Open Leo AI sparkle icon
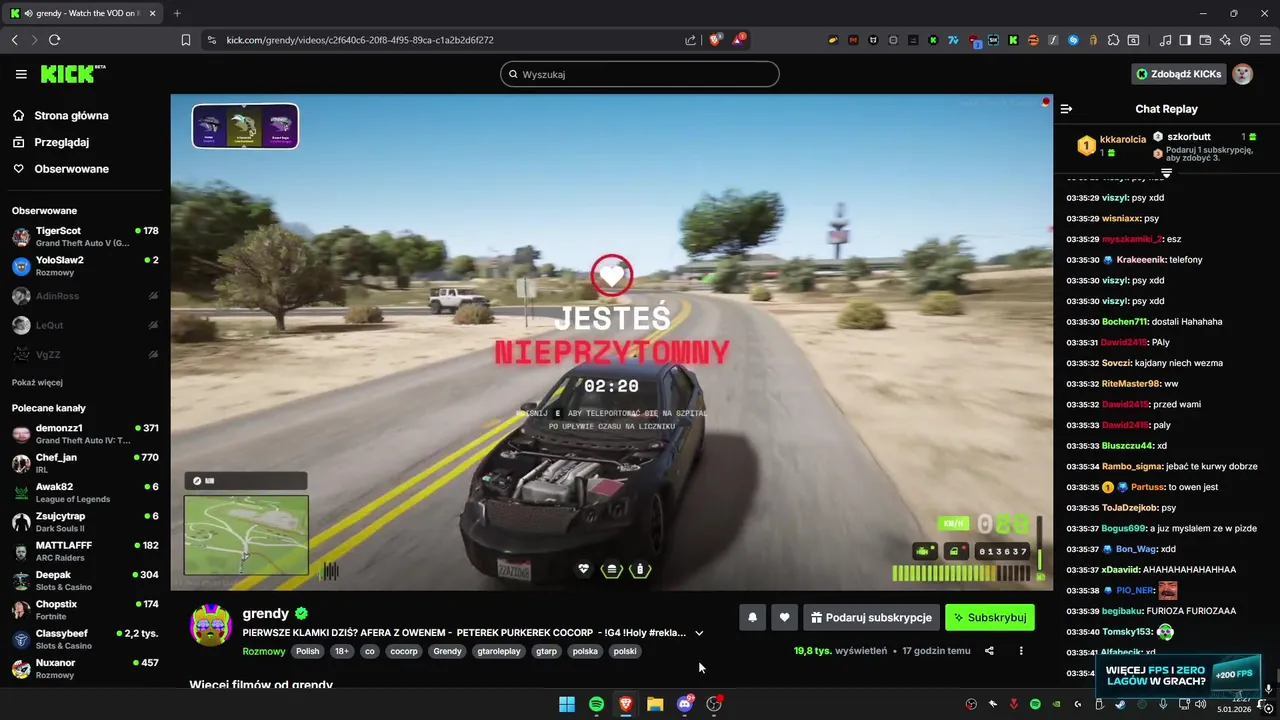Screen dimensions: 1280x720 1225,40
